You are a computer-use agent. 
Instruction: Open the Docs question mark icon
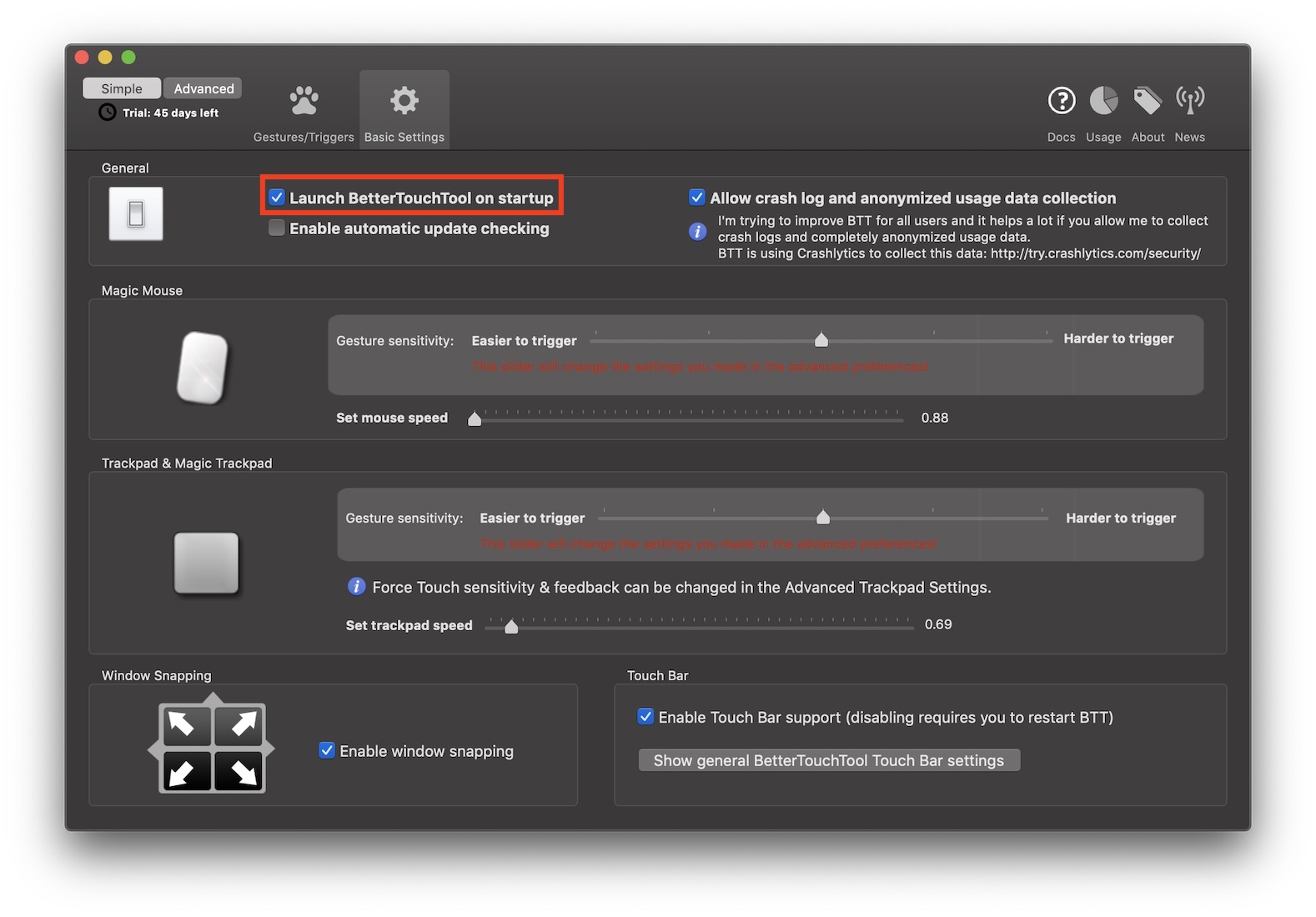[1062, 101]
